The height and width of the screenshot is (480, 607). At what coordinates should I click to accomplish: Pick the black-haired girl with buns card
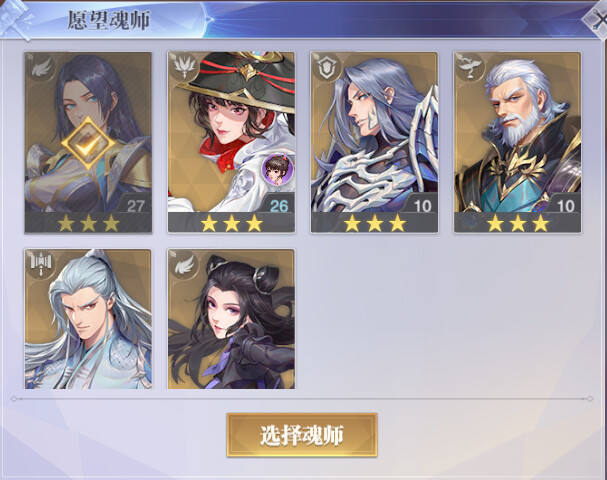(x=231, y=319)
